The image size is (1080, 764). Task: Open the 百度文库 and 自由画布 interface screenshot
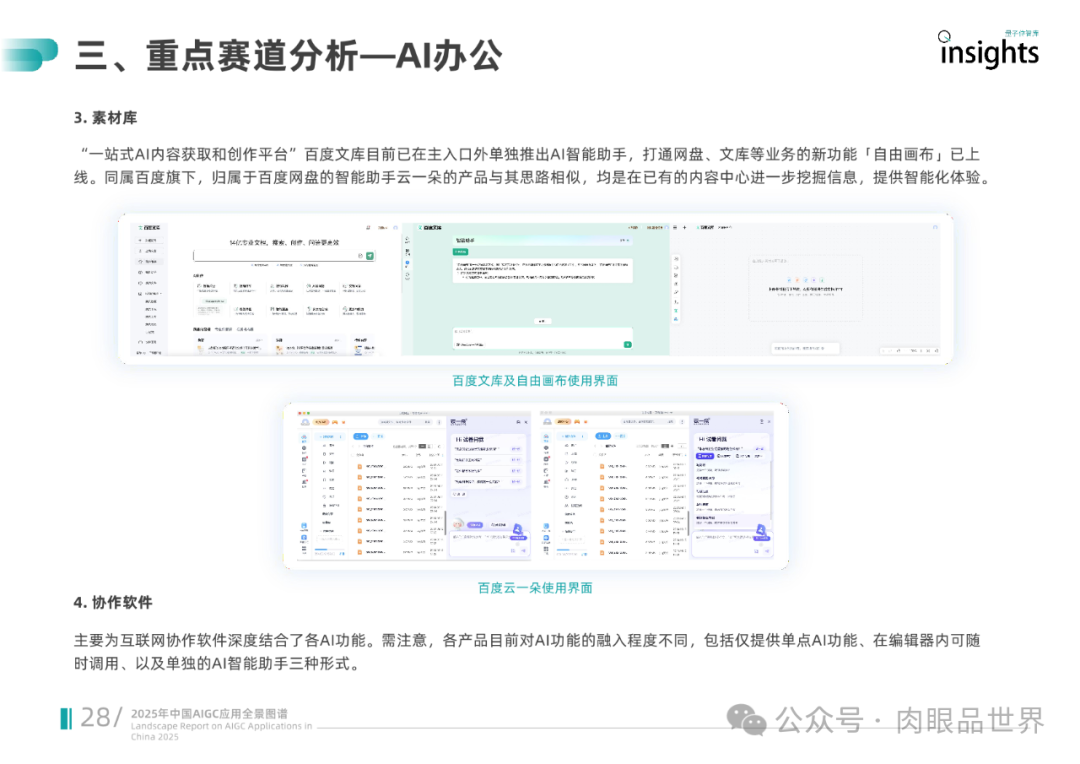535,289
